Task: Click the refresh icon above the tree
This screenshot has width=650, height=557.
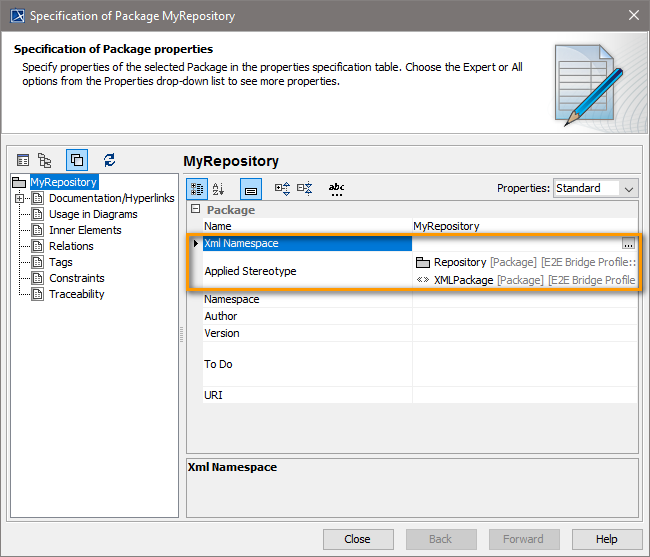Action: click(110, 160)
